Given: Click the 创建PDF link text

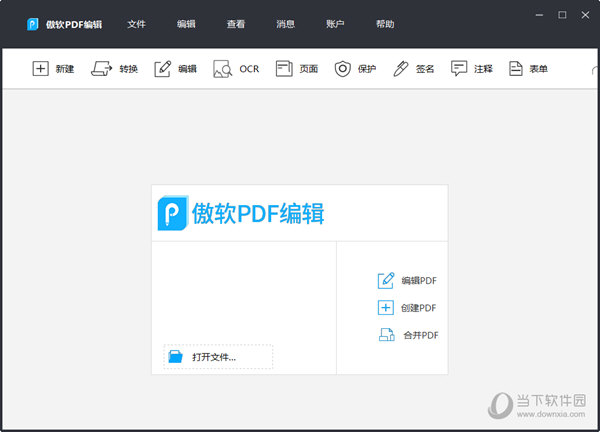Looking at the screenshot, I should (419, 308).
